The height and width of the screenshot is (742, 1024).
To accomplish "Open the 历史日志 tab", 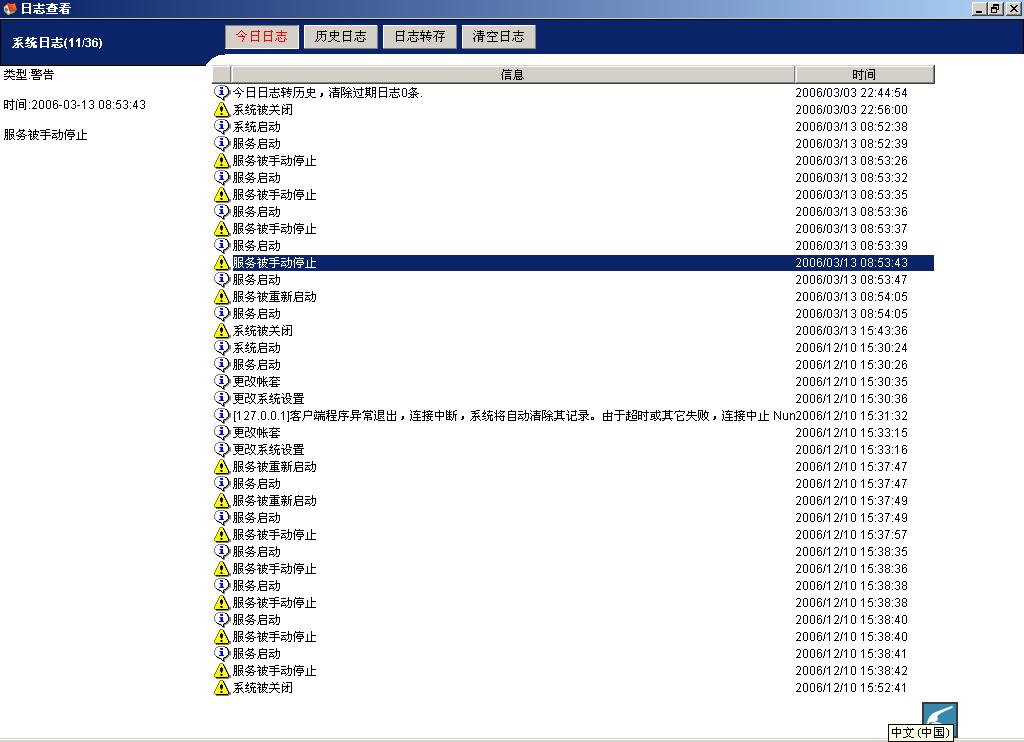I will point(340,37).
